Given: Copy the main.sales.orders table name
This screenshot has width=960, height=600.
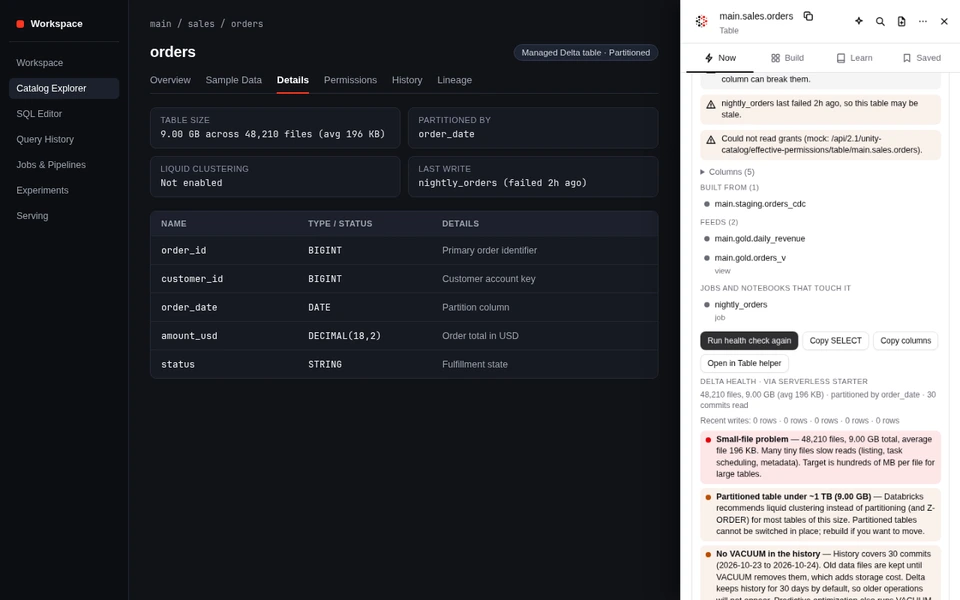Looking at the screenshot, I should [x=808, y=17].
